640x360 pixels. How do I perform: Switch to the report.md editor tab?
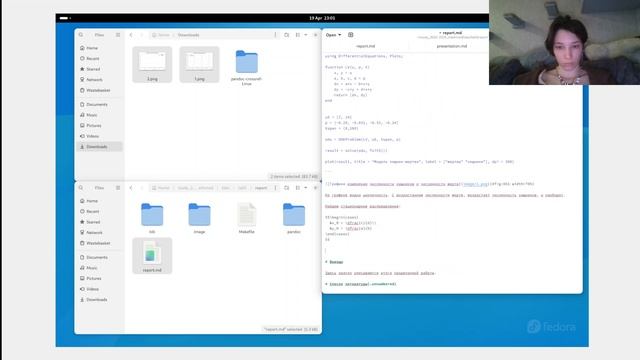[365, 46]
